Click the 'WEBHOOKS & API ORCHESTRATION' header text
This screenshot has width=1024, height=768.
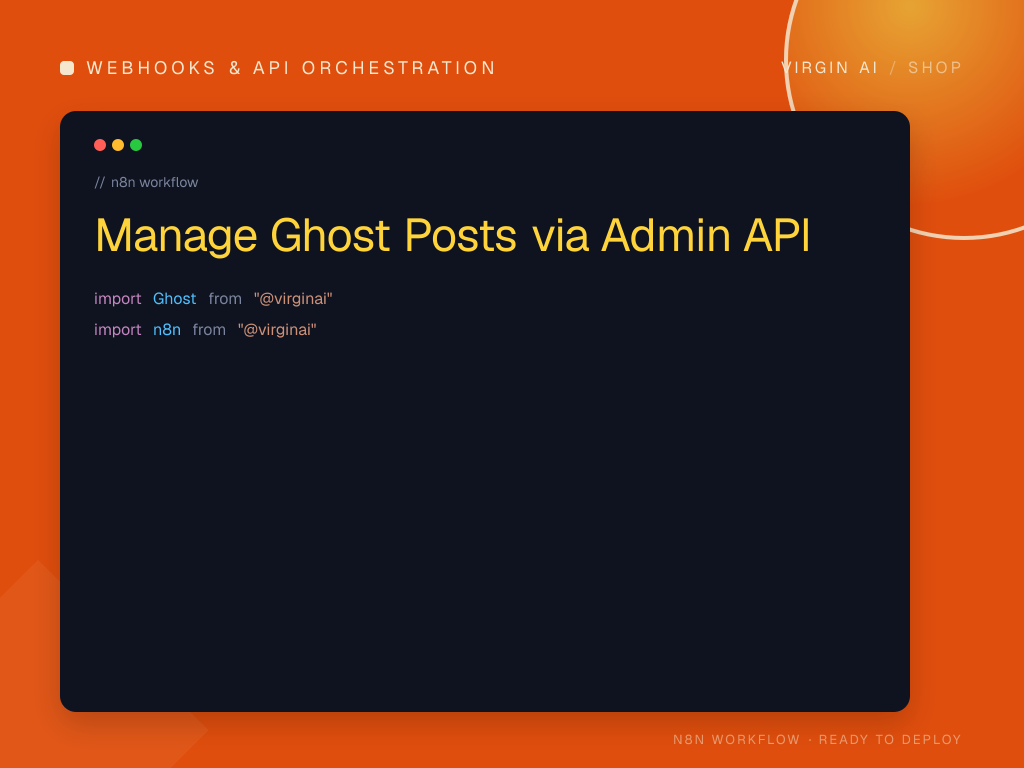(x=291, y=68)
